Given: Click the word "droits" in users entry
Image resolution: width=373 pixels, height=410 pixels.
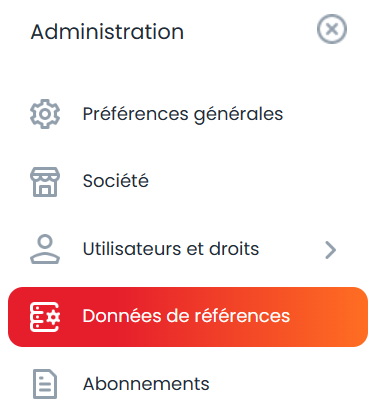Looking at the screenshot, I should (x=234, y=249).
